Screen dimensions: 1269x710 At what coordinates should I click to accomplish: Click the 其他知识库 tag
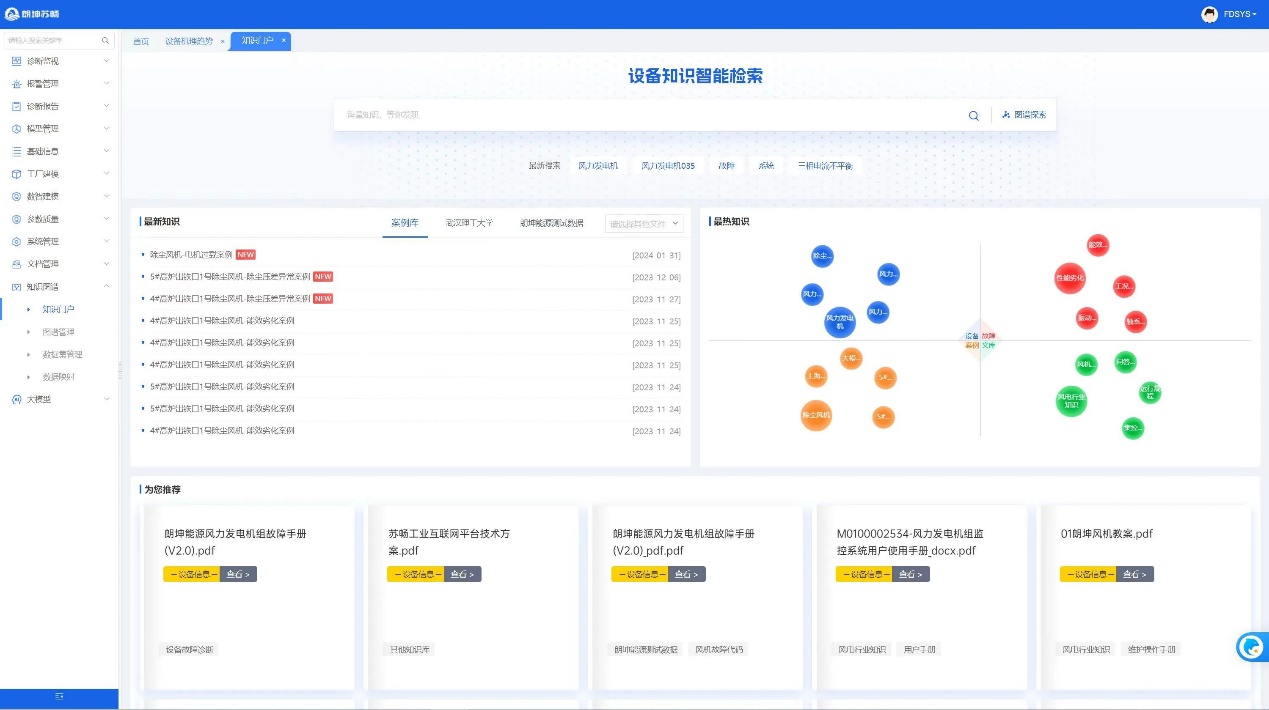click(409, 650)
